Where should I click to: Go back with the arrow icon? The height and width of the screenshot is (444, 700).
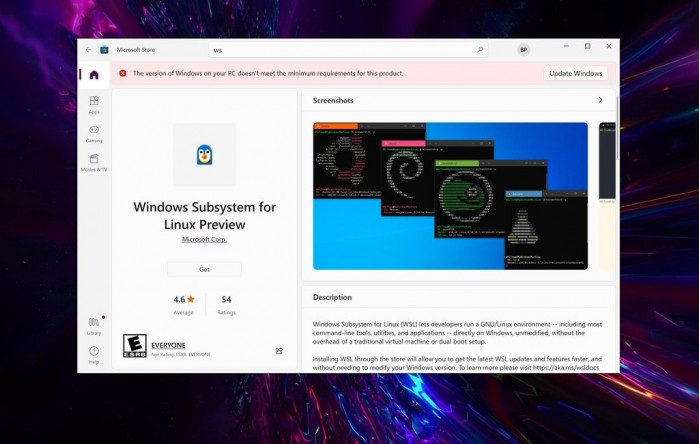(88, 50)
